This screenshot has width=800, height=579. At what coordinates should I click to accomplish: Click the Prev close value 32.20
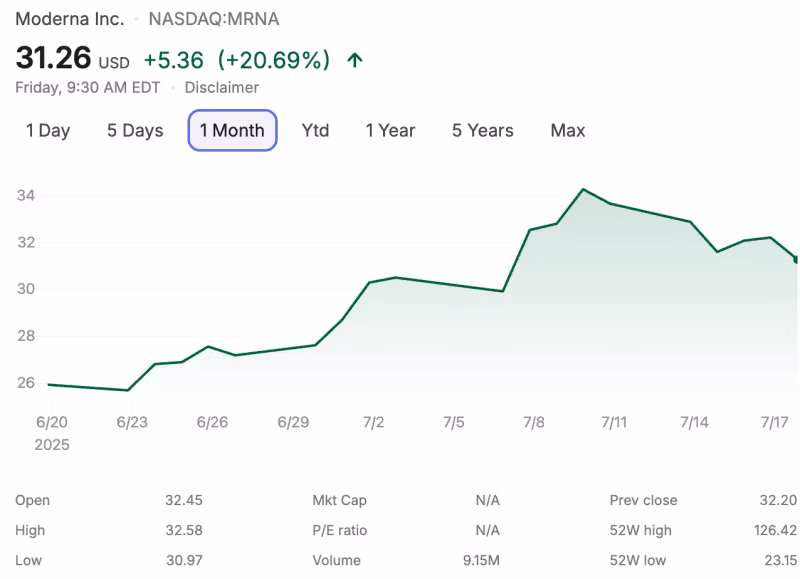click(778, 500)
